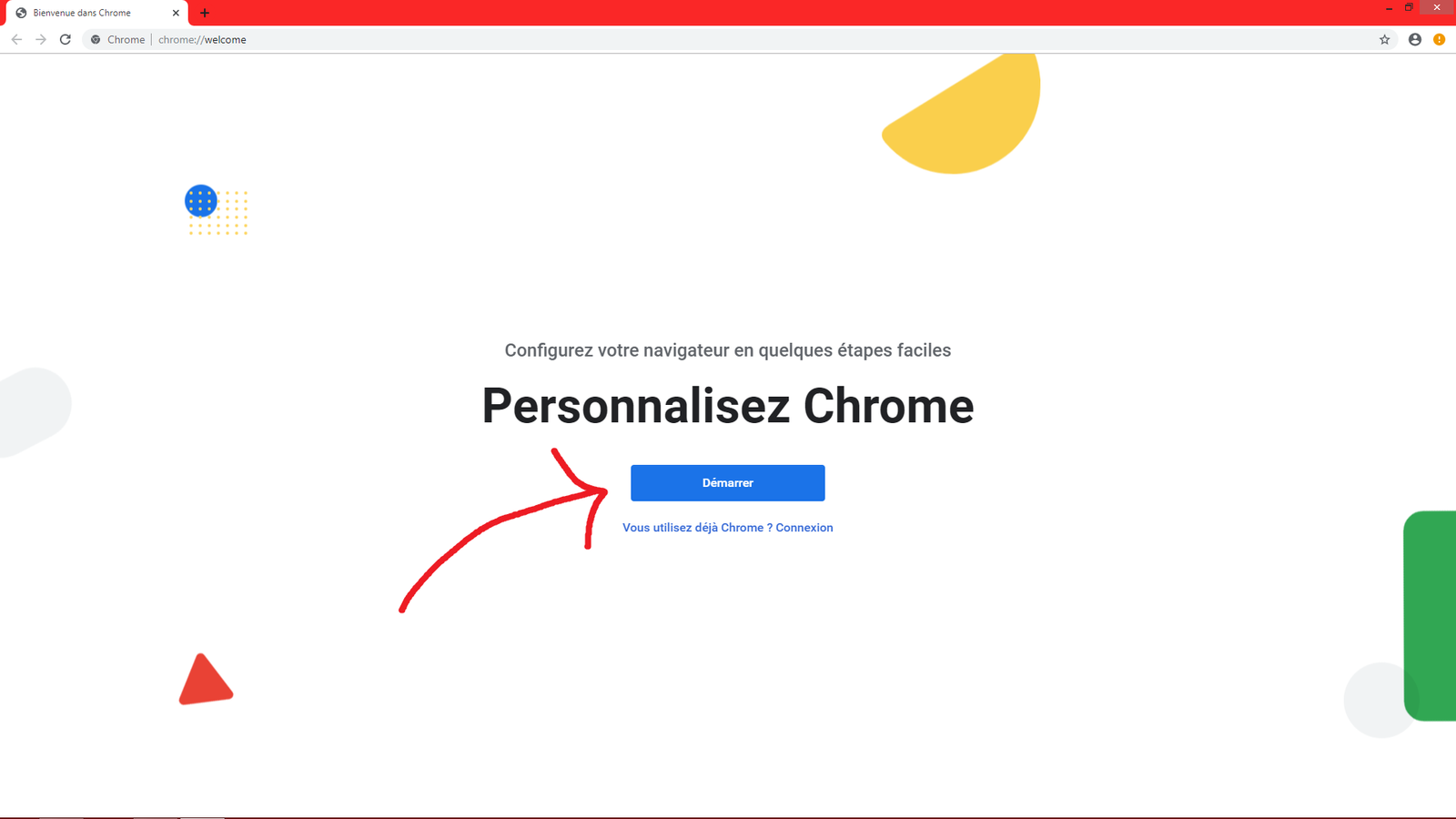Click the red triangle decoration
Viewport: 1456px width, 819px height.
coord(206,679)
